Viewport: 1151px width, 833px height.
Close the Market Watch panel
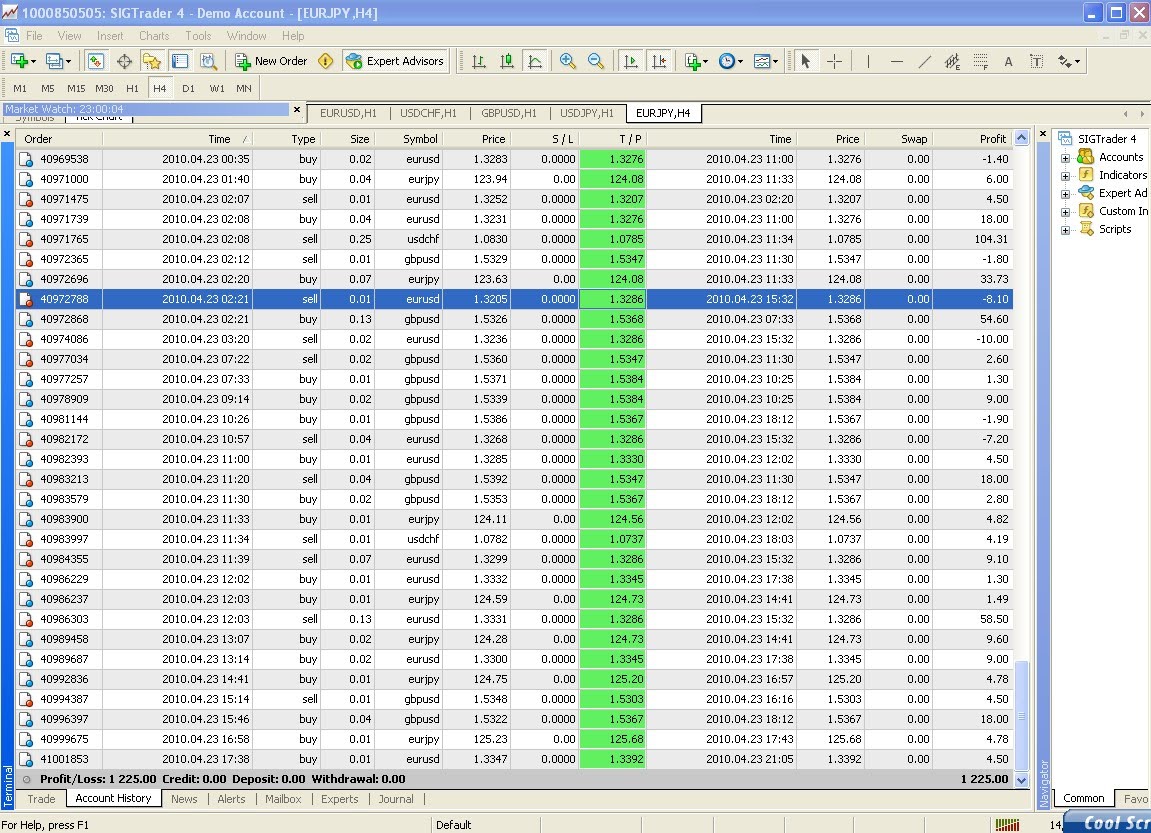tap(297, 109)
